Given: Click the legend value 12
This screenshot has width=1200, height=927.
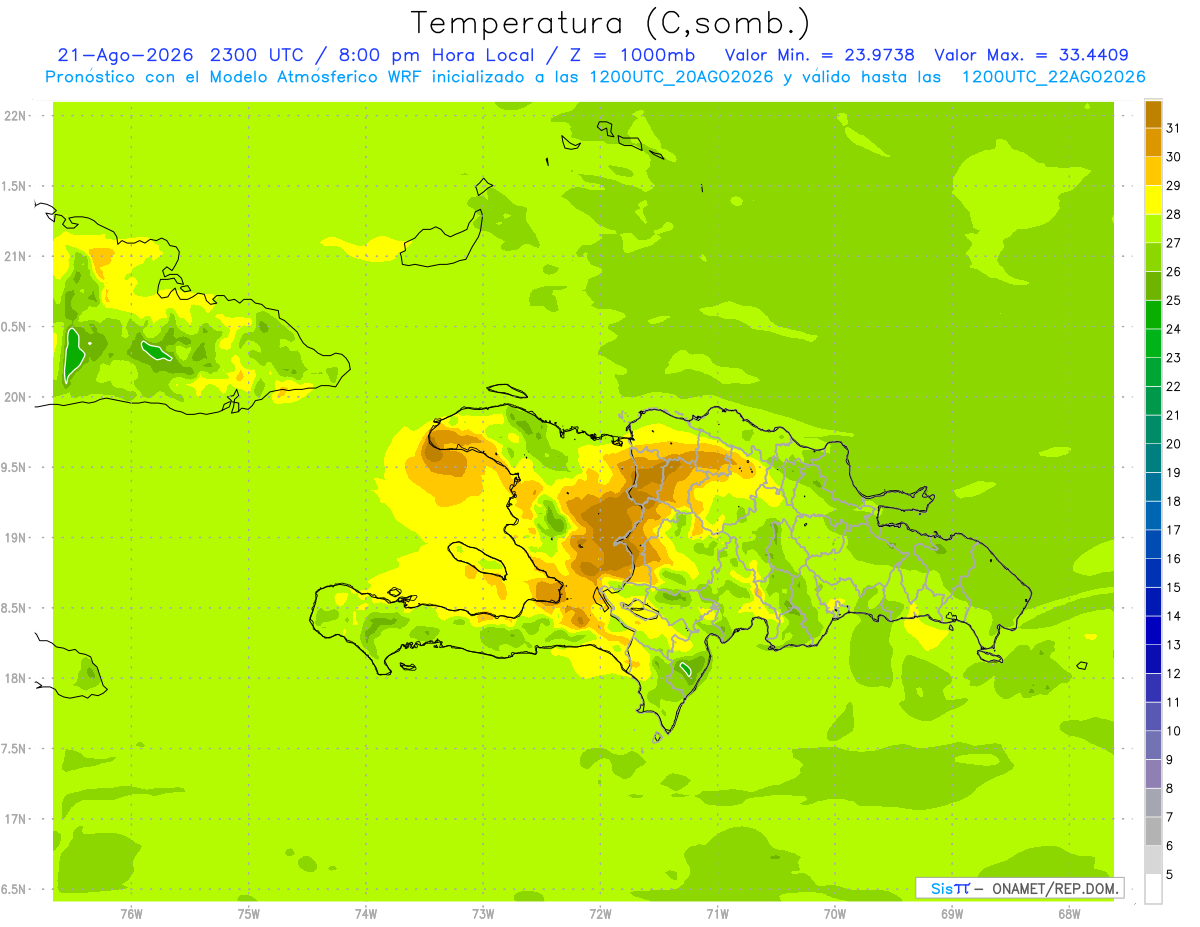Looking at the screenshot, I should [x=1174, y=674].
